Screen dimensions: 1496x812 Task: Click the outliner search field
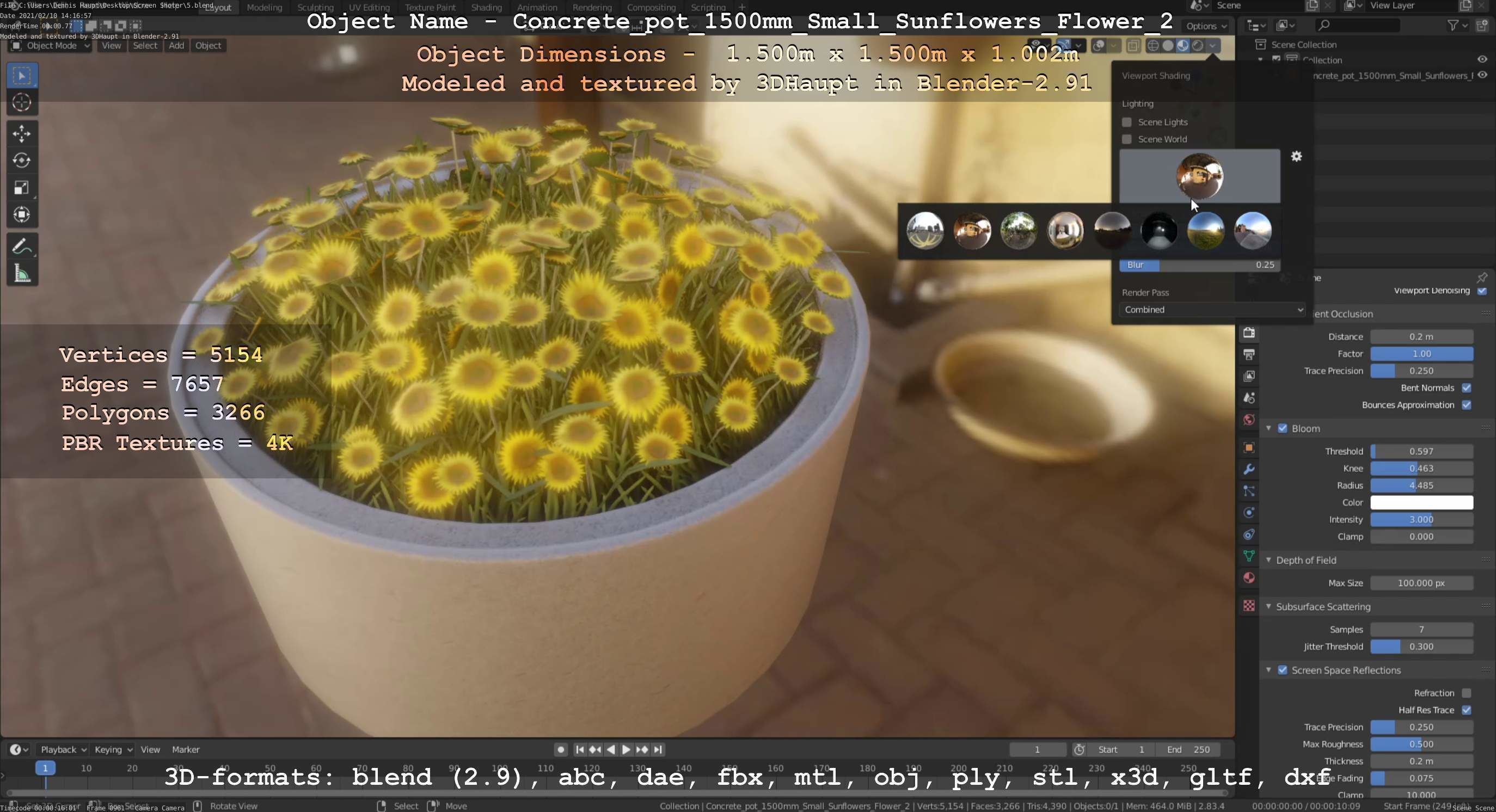(1356, 25)
